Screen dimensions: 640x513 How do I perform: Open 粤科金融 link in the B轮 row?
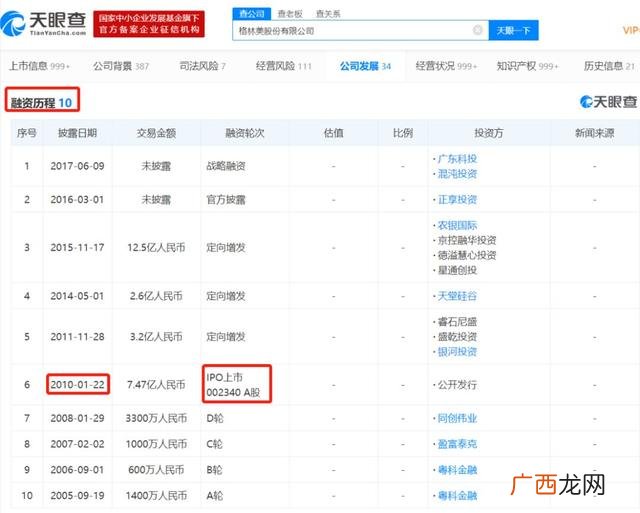(x=457, y=470)
